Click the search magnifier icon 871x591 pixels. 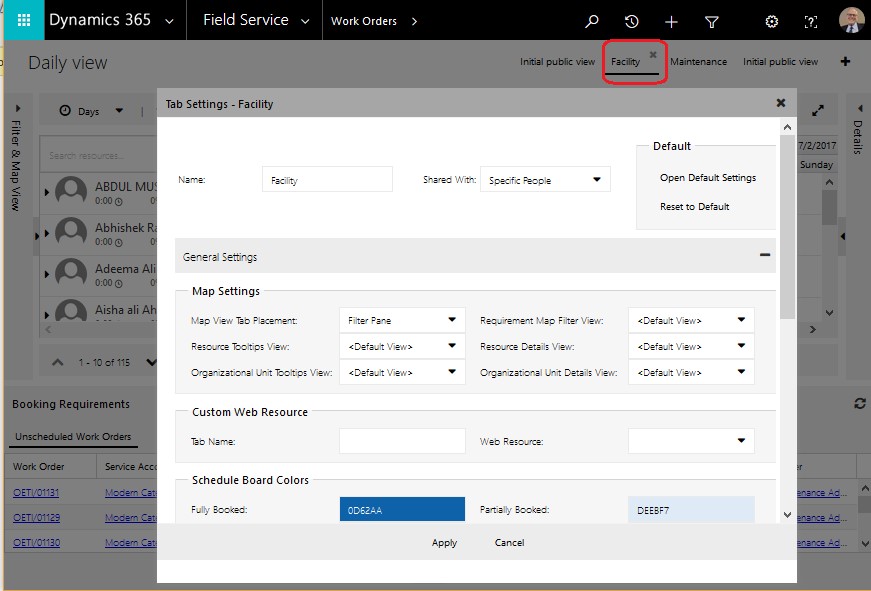point(592,21)
